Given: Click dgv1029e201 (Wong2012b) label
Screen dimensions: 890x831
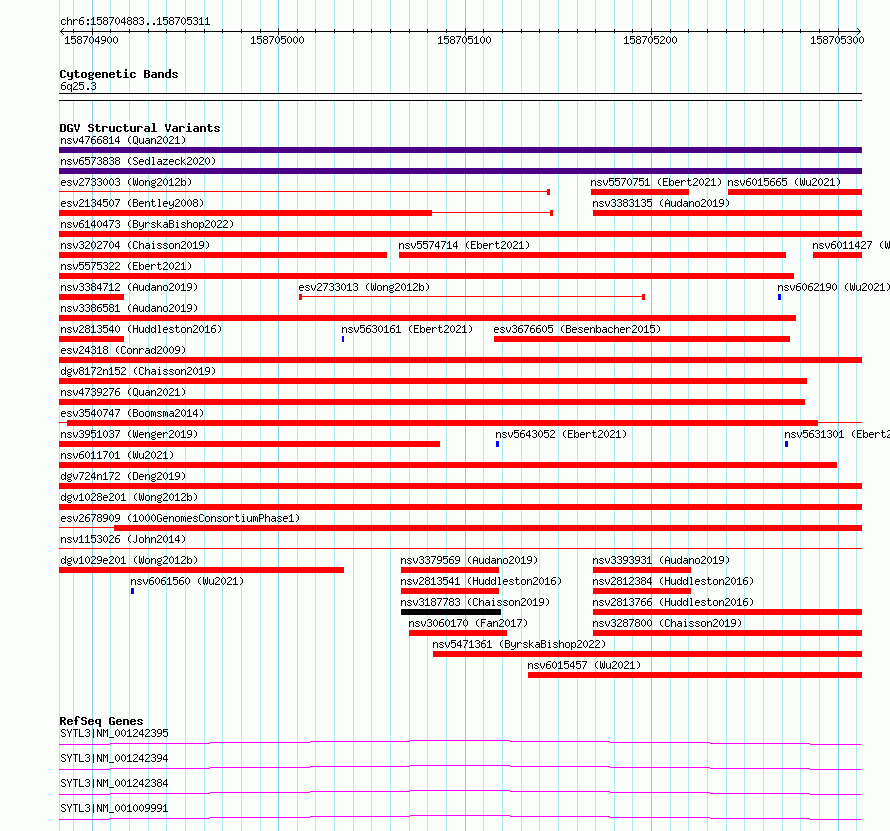Looking at the screenshot, I should coord(129,560).
